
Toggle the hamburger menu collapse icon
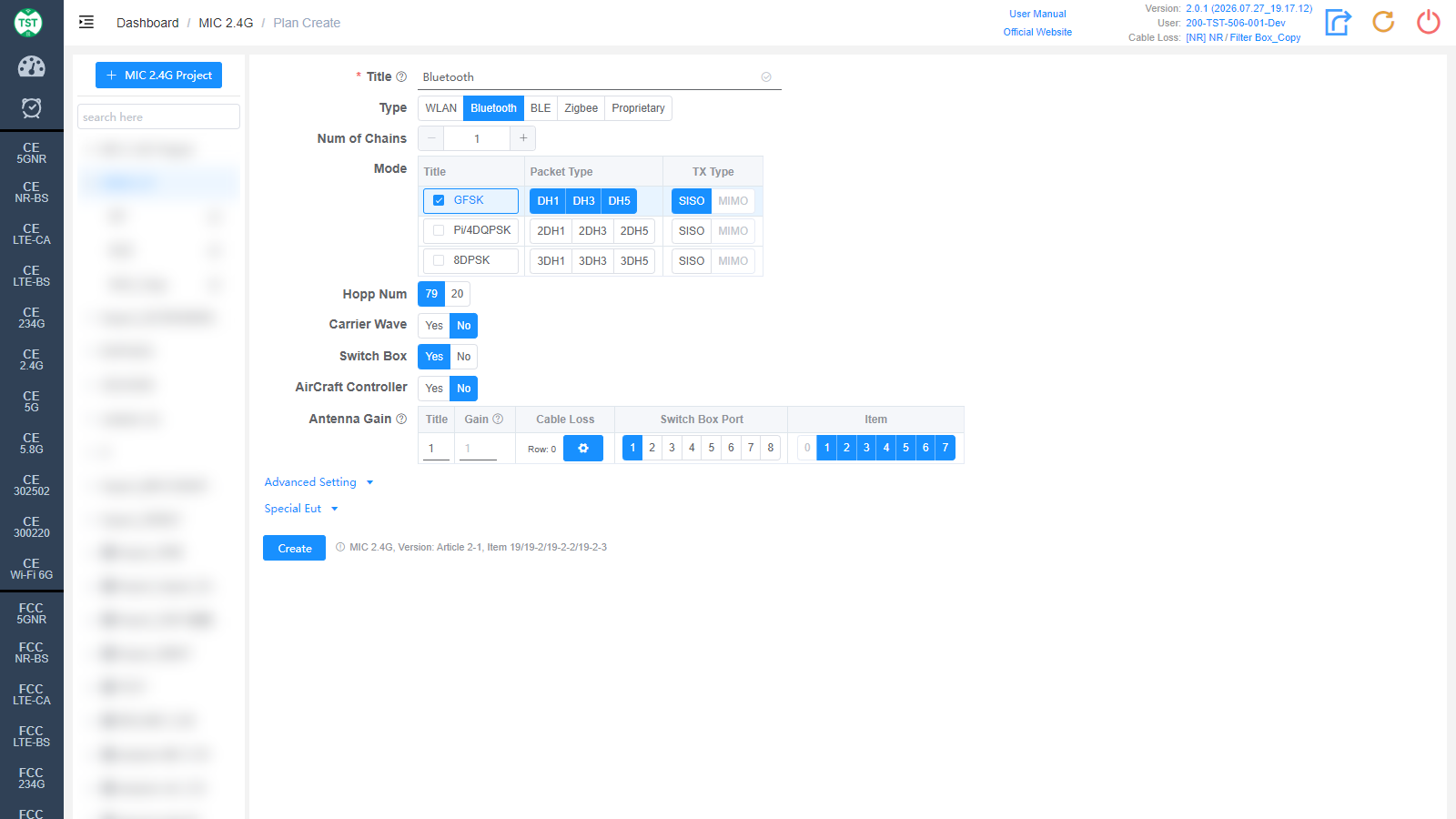tap(86, 23)
